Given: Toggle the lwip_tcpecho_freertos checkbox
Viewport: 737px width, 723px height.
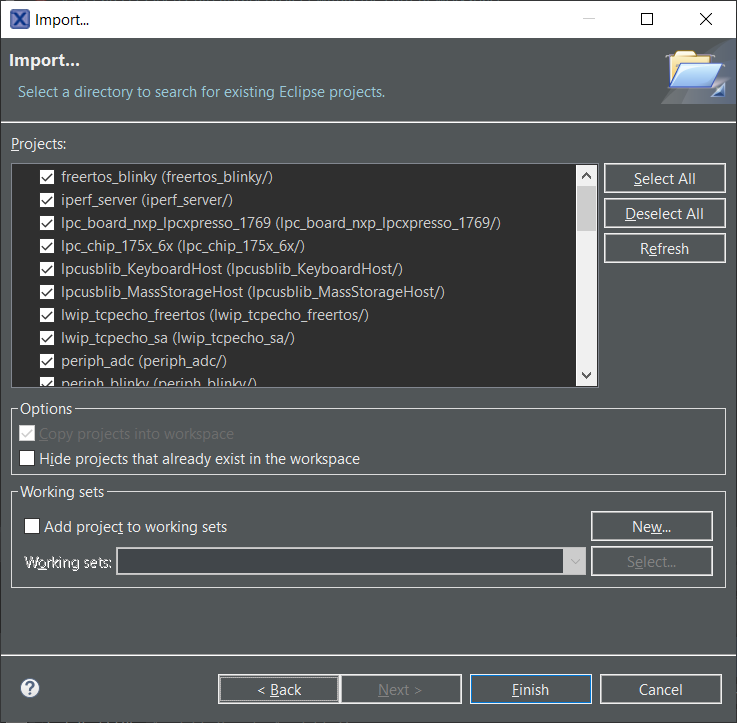Looking at the screenshot, I should [x=47, y=315].
